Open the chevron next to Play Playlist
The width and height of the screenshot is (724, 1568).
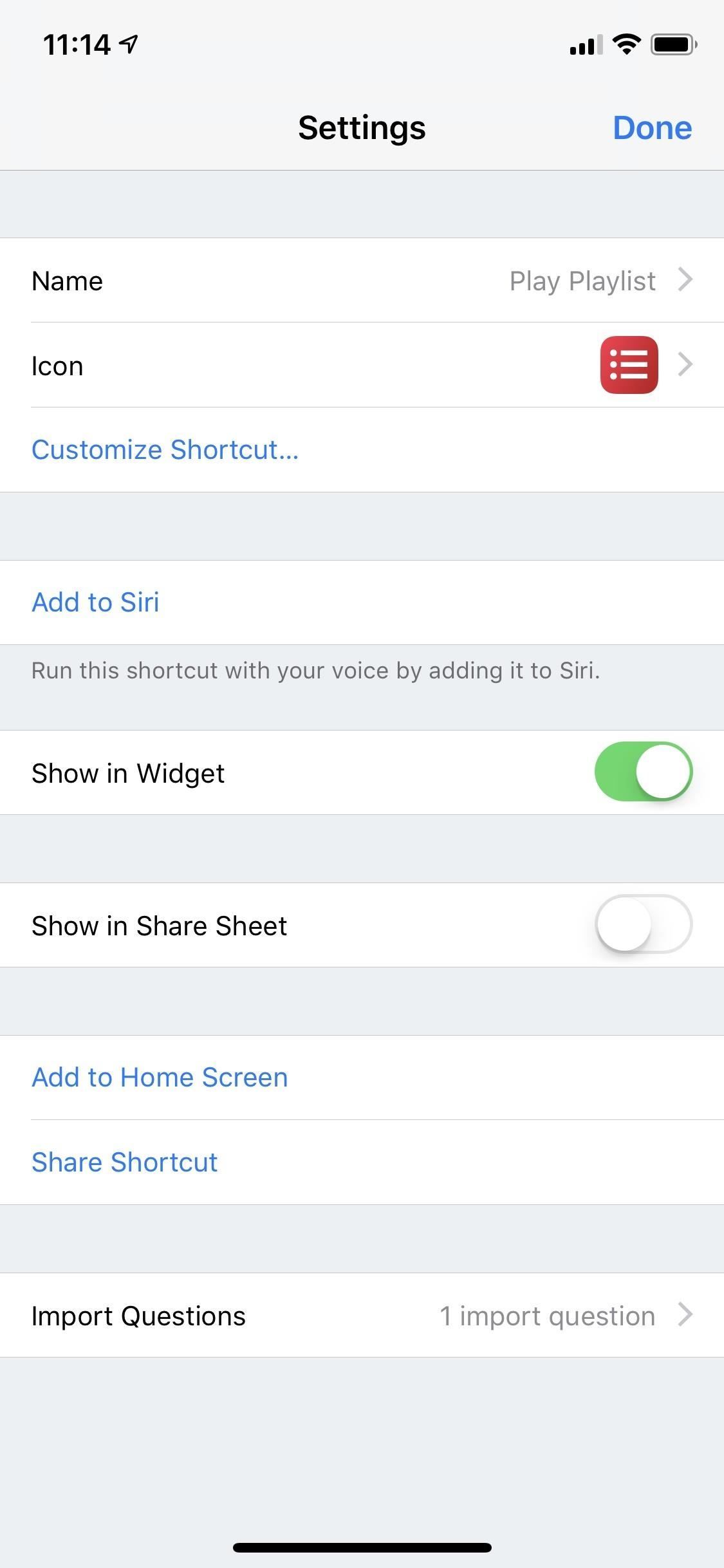click(x=685, y=280)
